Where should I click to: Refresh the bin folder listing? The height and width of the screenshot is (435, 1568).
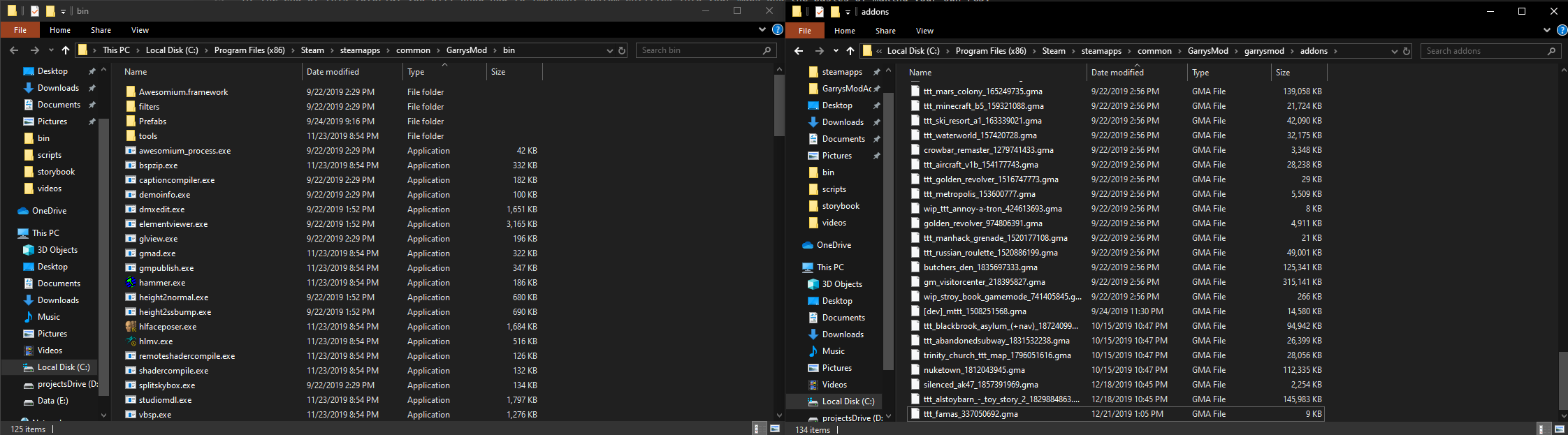point(622,50)
